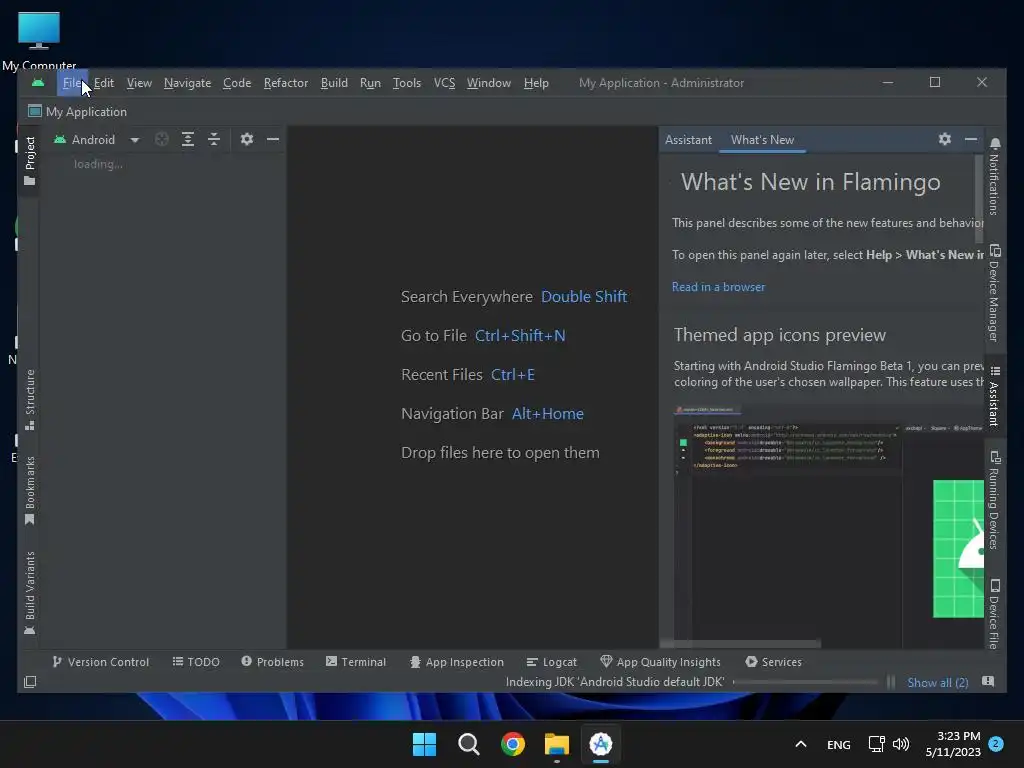Open the Windows Start menu

(424, 744)
